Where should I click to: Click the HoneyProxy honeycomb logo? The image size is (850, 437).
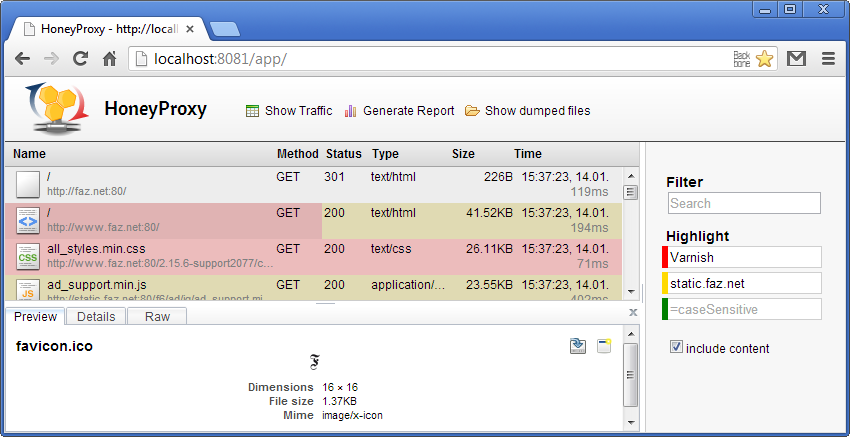(56, 108)
